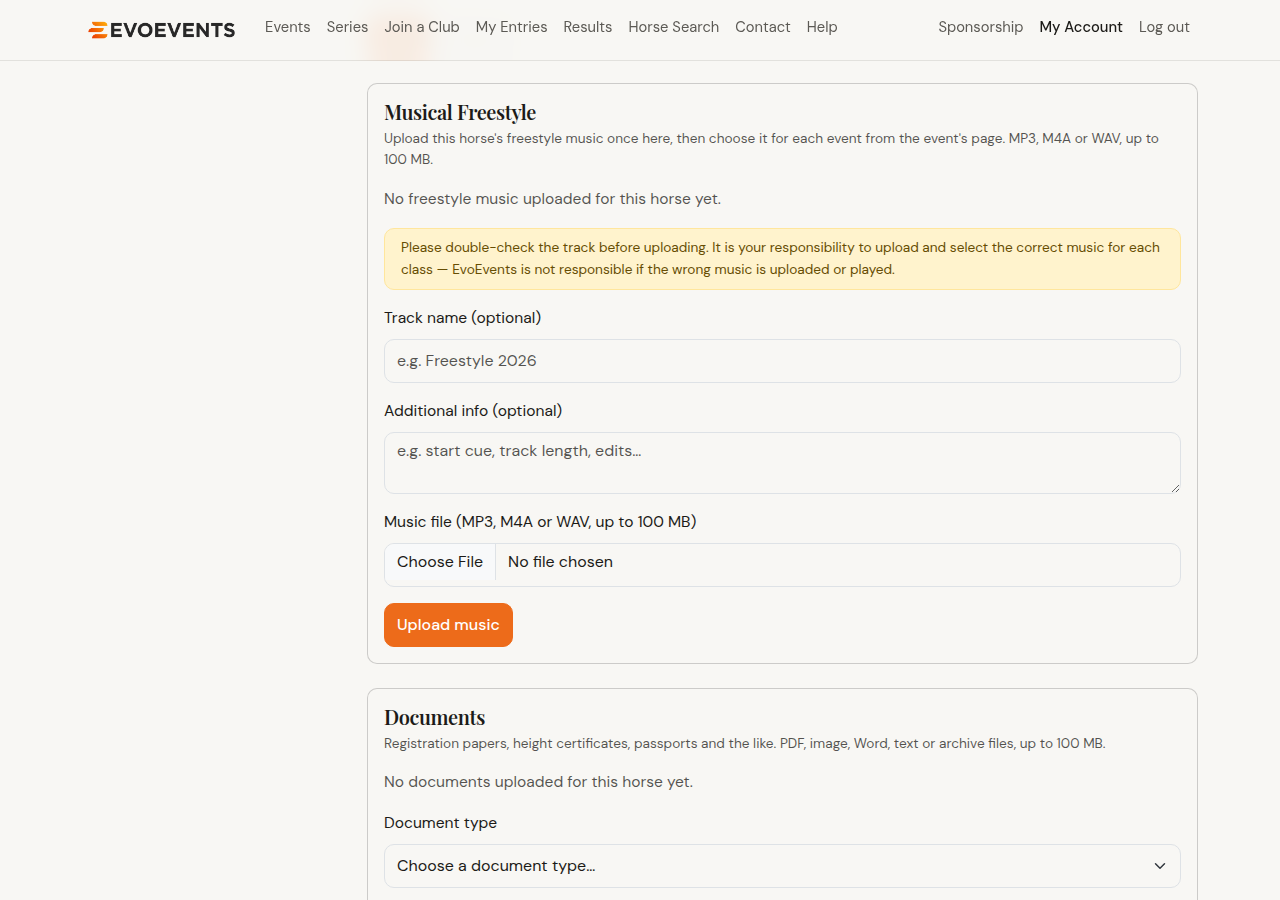
Task: Click the Musical Freestyle heading
Action: coord(460,112)
